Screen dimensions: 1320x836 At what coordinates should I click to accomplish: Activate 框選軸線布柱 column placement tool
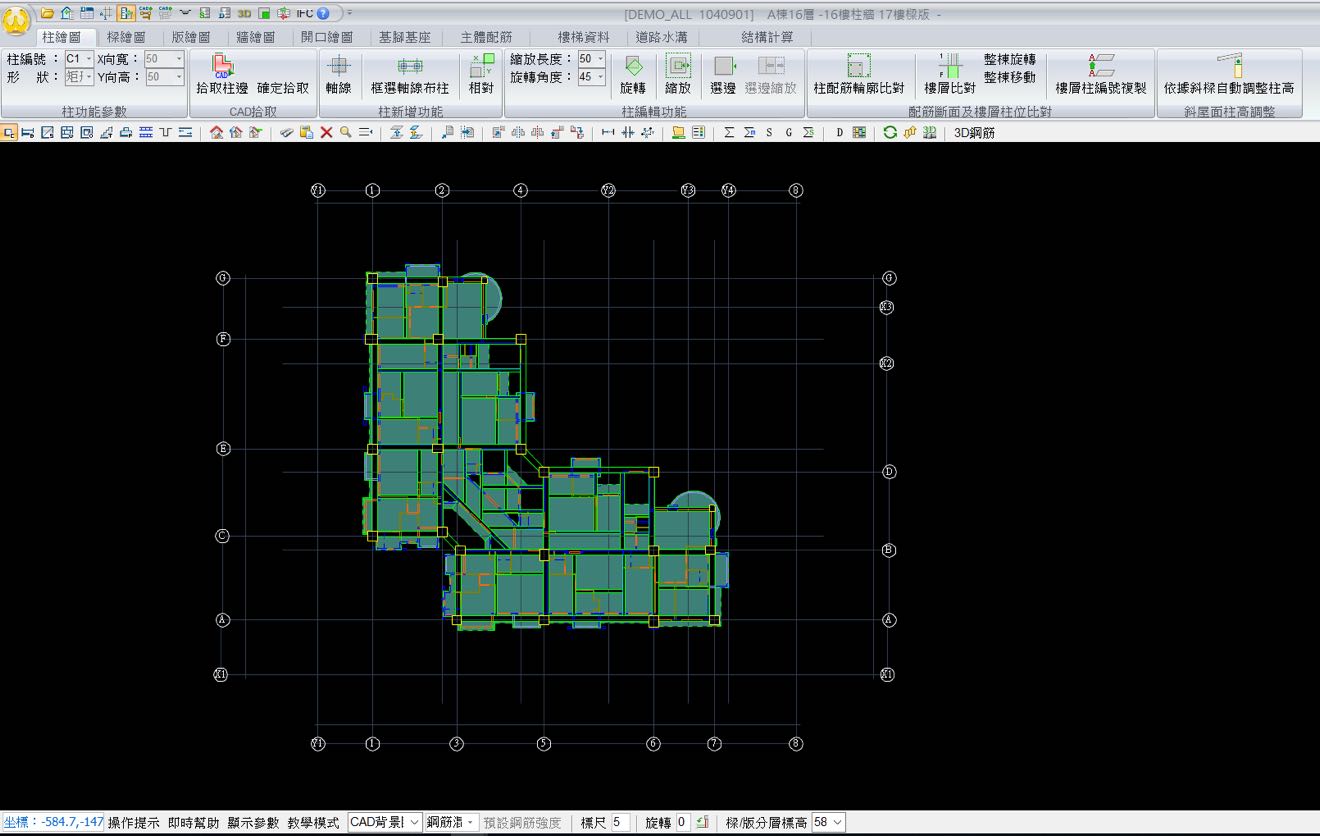tap(409, 67)
